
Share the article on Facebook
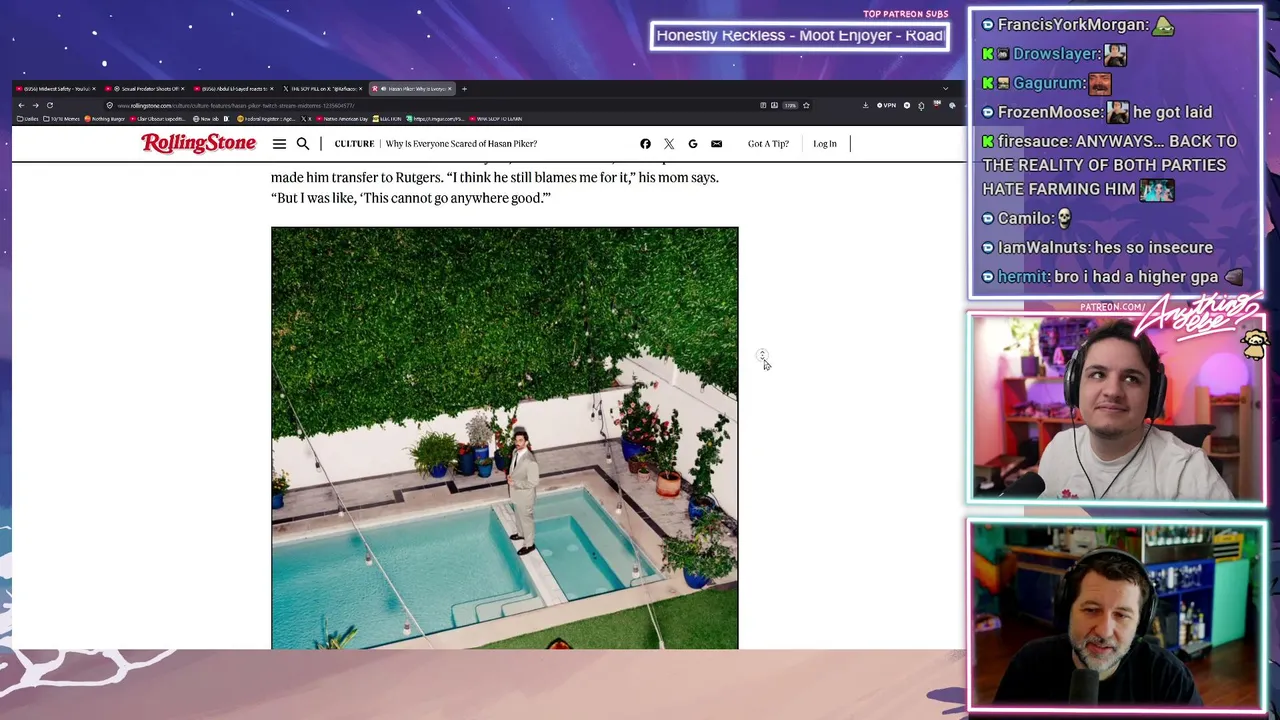click(x=645, y=144)
